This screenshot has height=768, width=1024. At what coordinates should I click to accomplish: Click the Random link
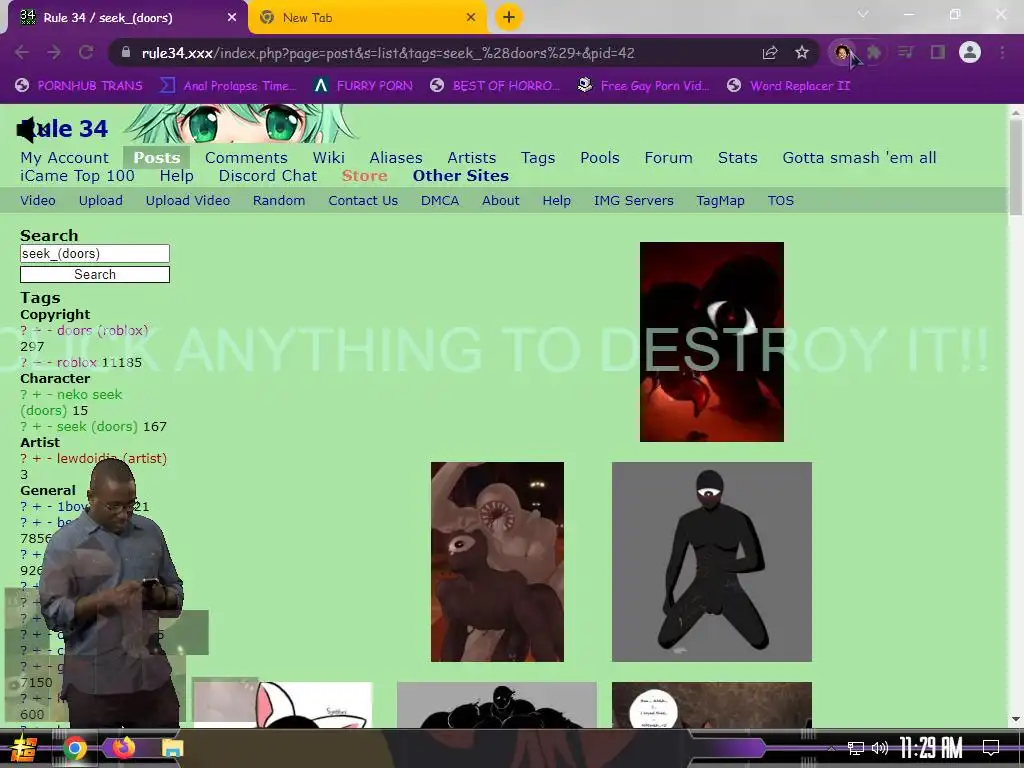279,200
